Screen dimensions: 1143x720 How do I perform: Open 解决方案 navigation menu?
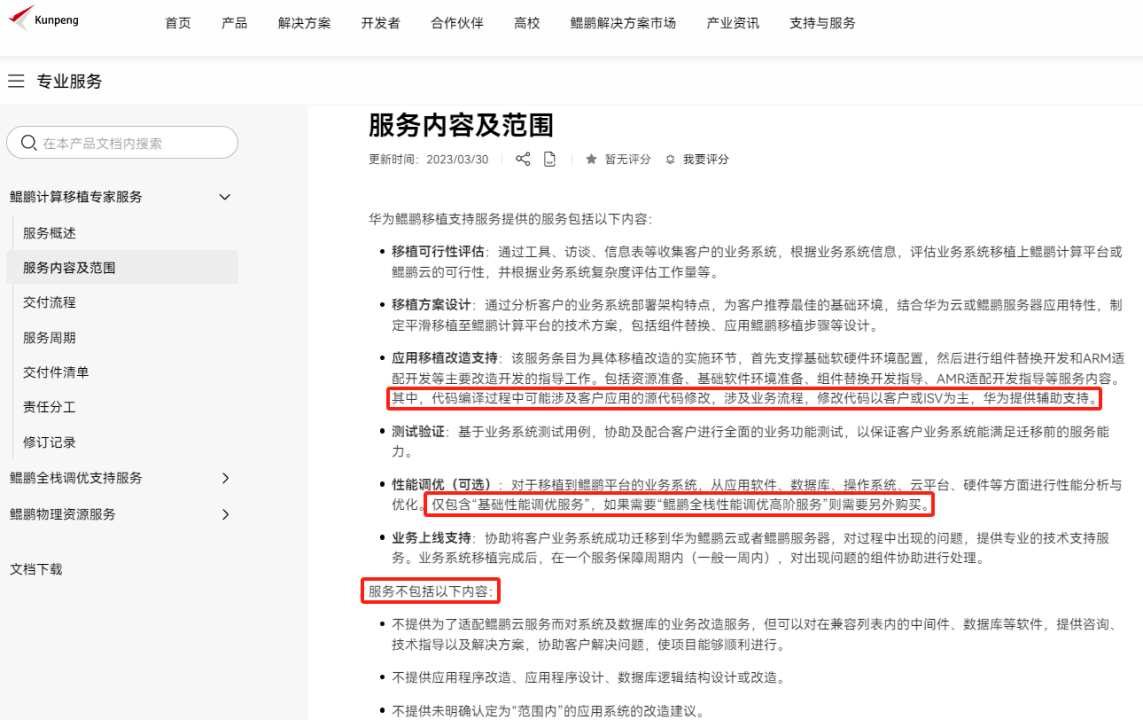point(304,23)
